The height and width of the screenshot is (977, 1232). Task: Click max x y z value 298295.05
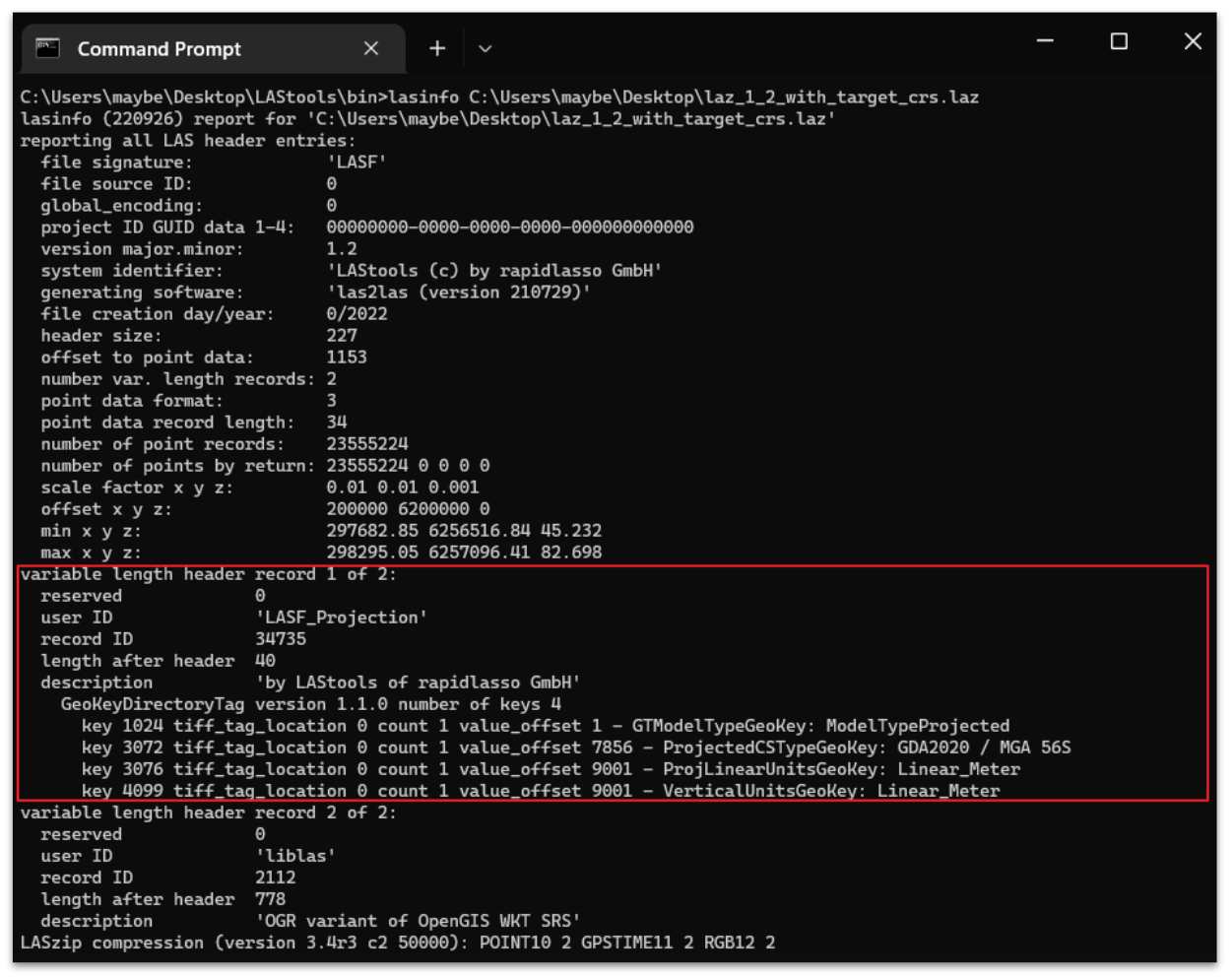372,553
